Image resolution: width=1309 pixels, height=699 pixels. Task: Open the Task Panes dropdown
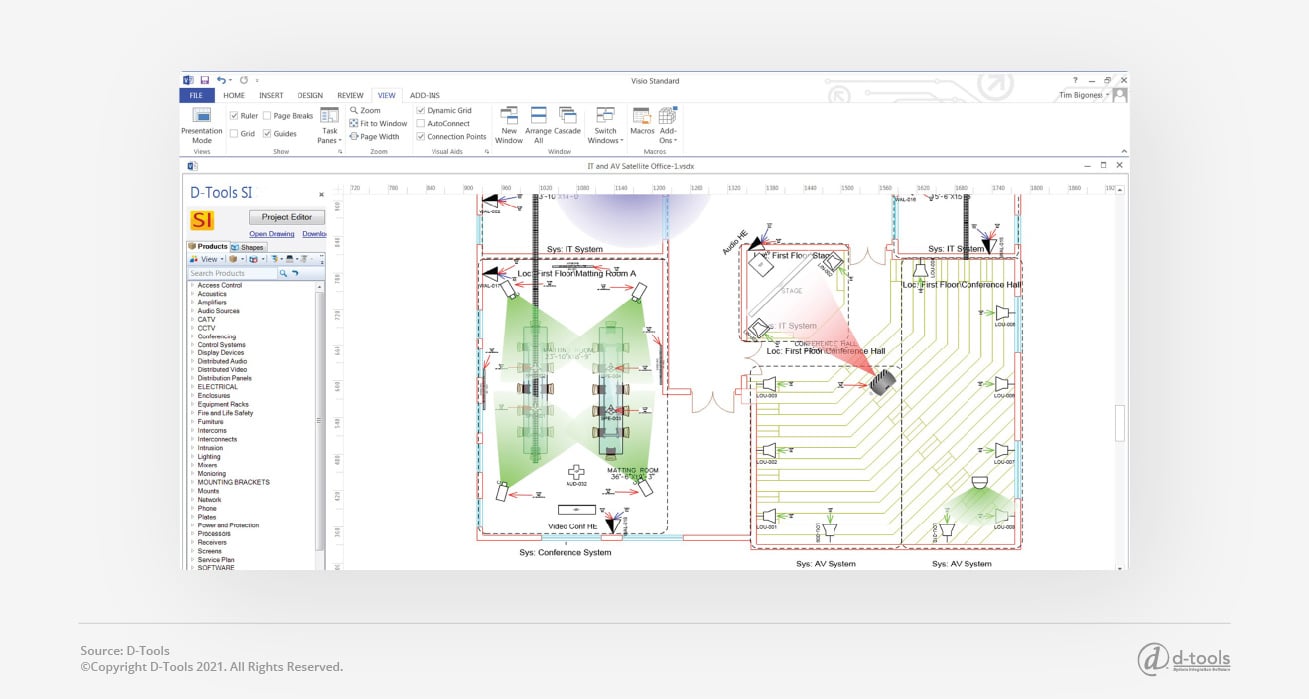point(329,132)
